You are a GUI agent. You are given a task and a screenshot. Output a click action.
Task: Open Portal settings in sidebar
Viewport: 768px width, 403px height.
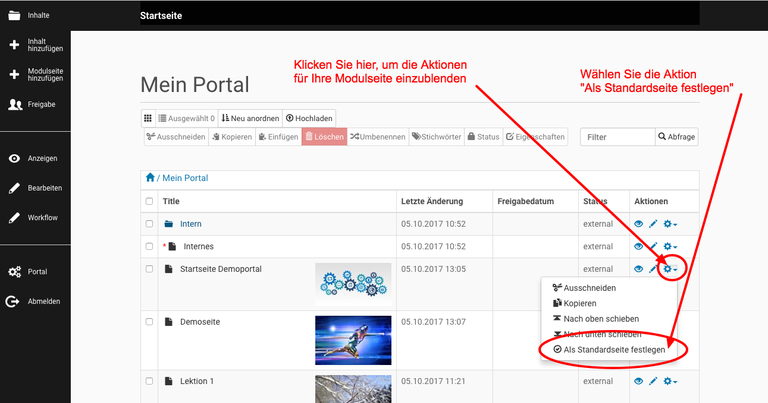28,271
